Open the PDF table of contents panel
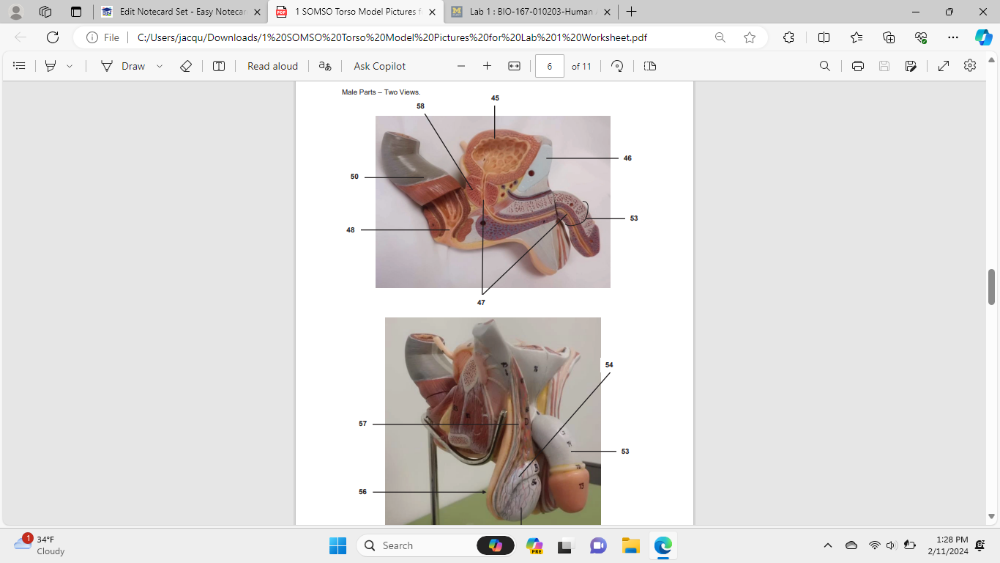The width and height of the screenshot is (1000, 563). [x=19, y=66]
